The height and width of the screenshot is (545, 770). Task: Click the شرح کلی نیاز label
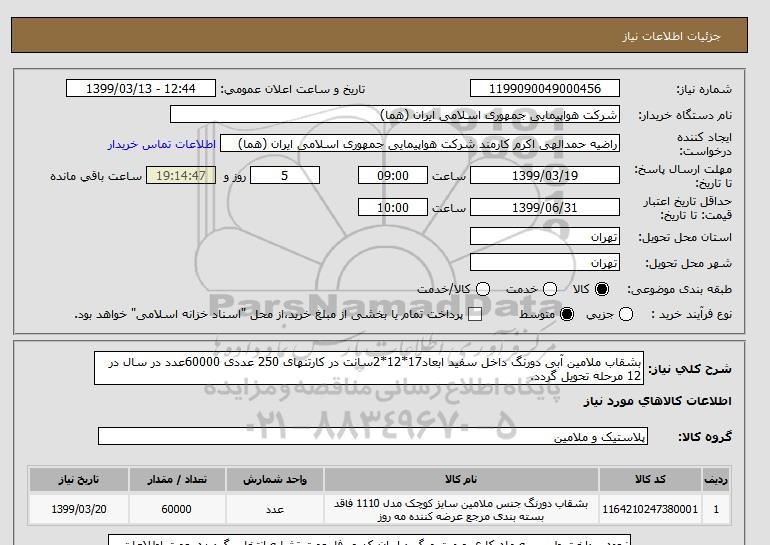[690, 369]
